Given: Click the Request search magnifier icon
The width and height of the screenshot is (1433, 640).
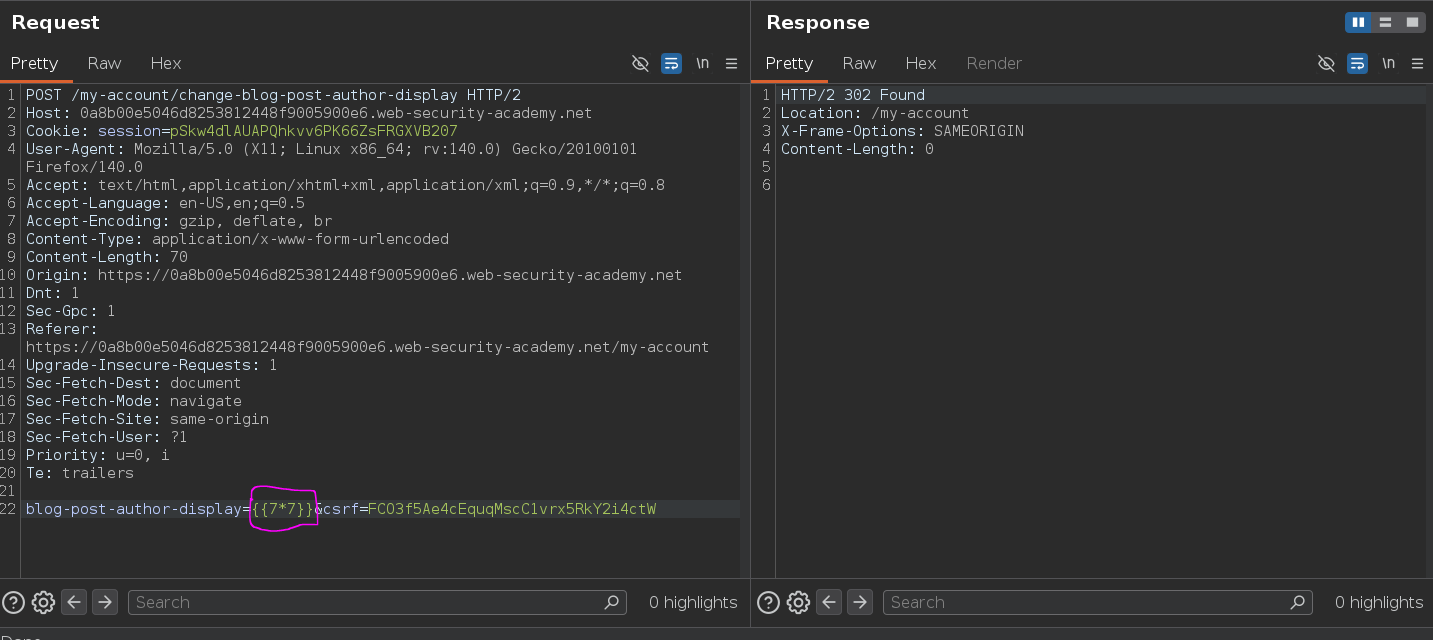Looking at the screenshot, I should click(x=612, y=602).
